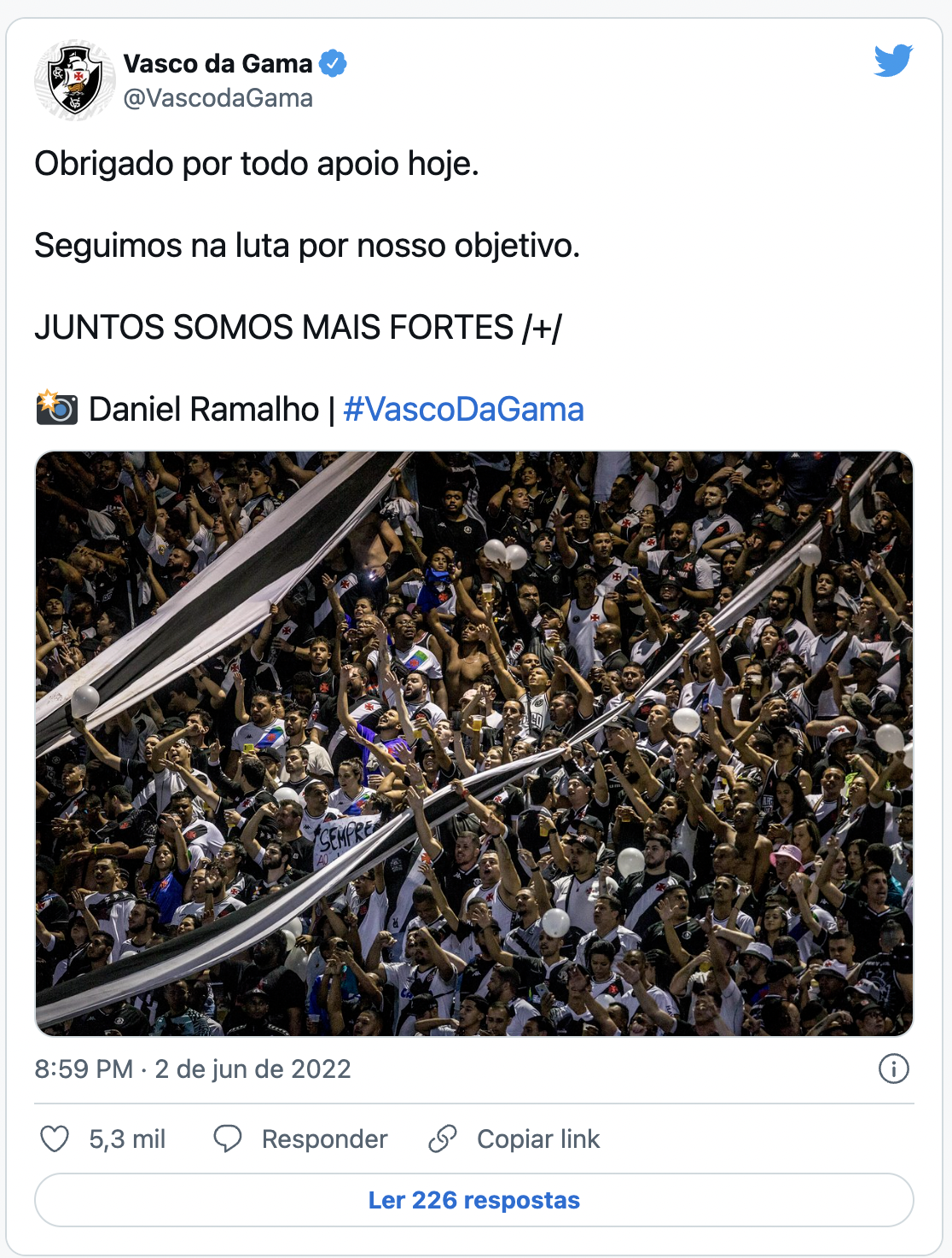Open the crowd photo of fans
Image resolution: width=952 pixels, height=1258 pixels.
[x=474, y=743]
